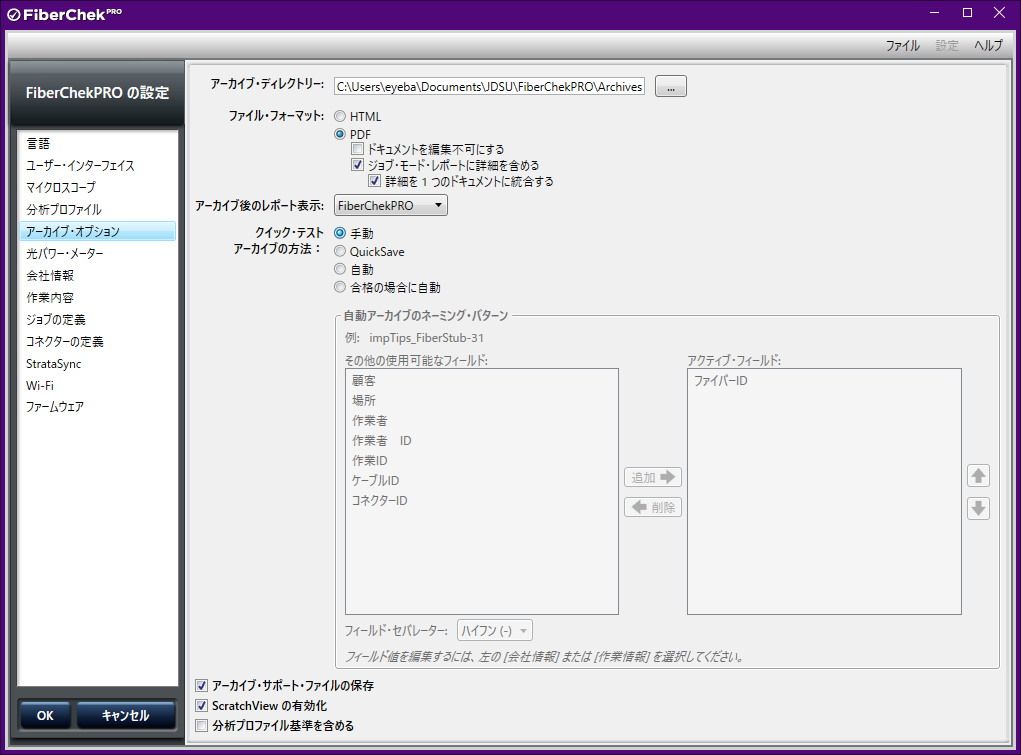Image resolution: width=1021 pixels, height=755 pixels.
Task: Toggle アーカイブ・サポート・ファイルの保存 checkbox
Action: tap(202, 685)
